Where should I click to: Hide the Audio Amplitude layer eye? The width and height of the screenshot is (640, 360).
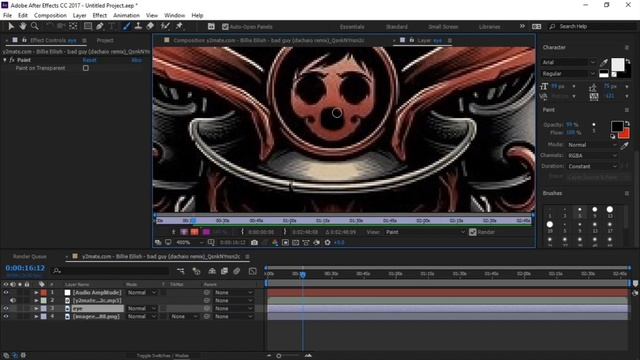click(x=6, y=293)
